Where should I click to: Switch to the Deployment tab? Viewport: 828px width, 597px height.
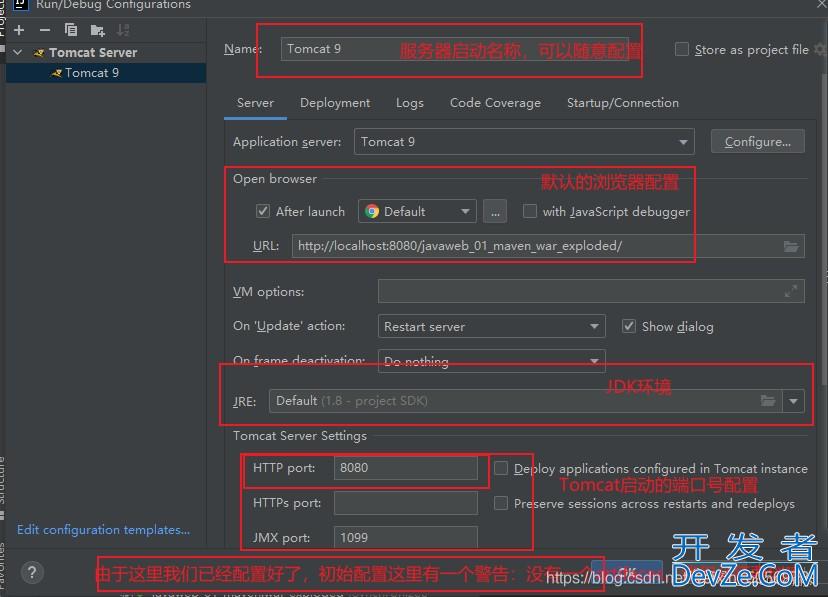(335, 103)
